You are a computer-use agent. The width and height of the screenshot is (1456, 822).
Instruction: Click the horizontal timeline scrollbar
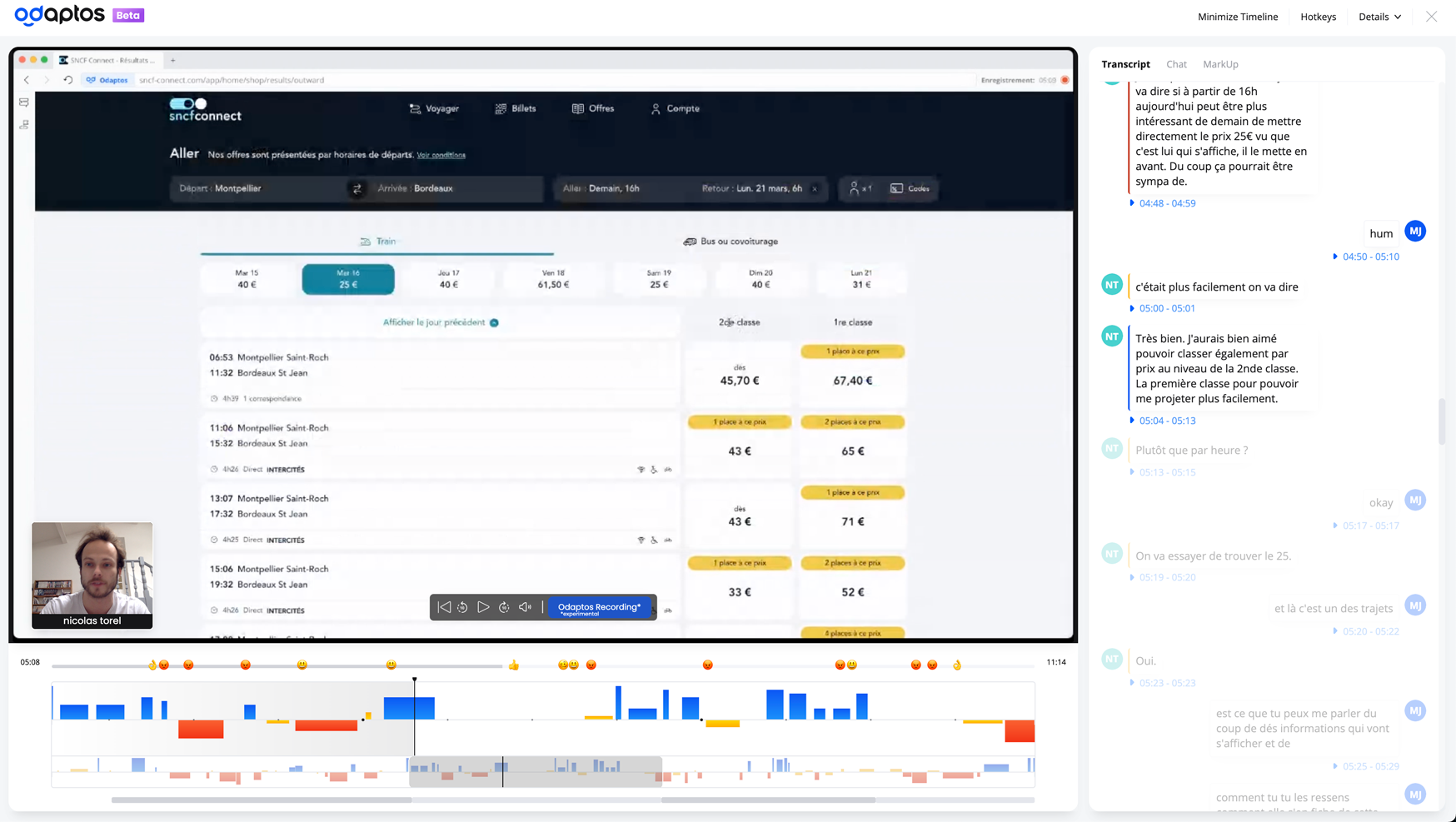pyautogui.click(x=573, y=800)
